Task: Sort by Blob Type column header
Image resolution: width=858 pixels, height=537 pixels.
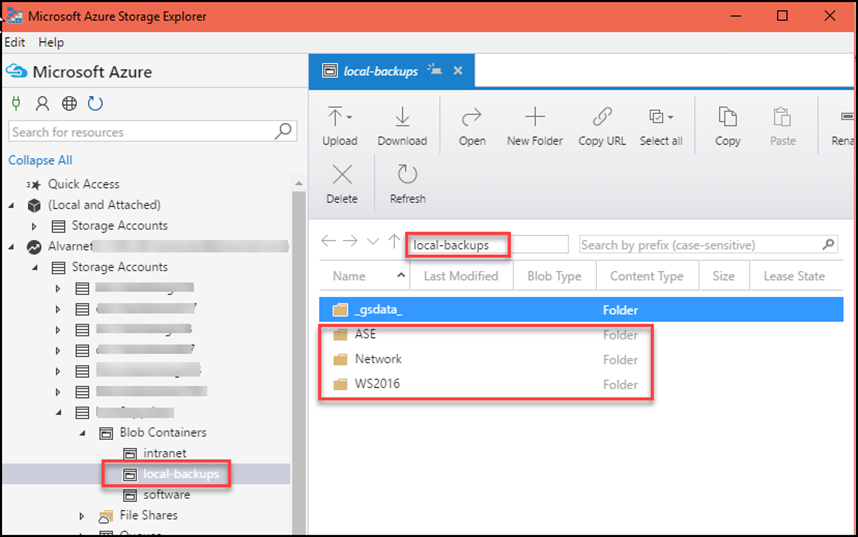Action: pos(554,276)
